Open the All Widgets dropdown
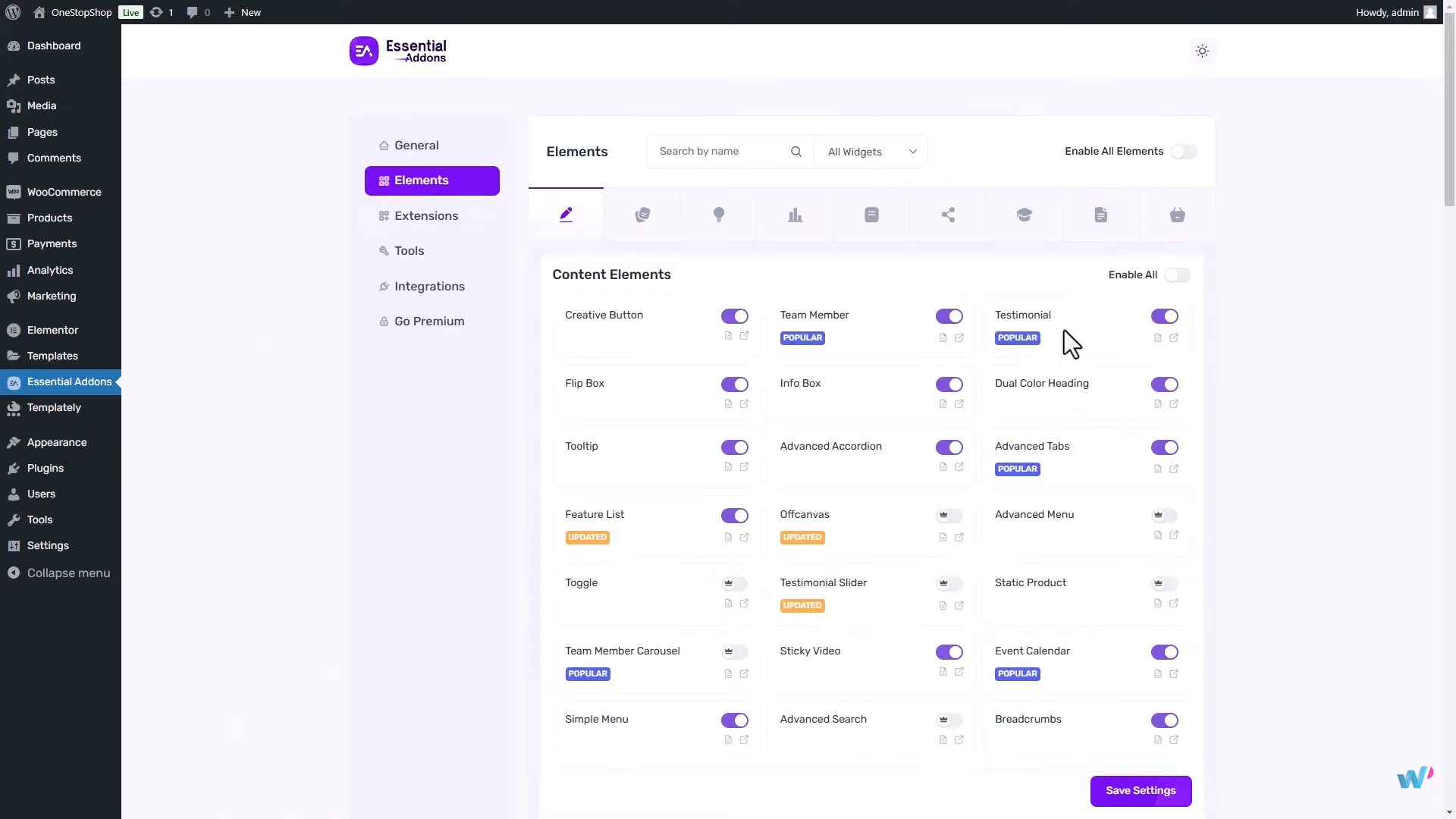1456x819 pixels. [871, 151]
